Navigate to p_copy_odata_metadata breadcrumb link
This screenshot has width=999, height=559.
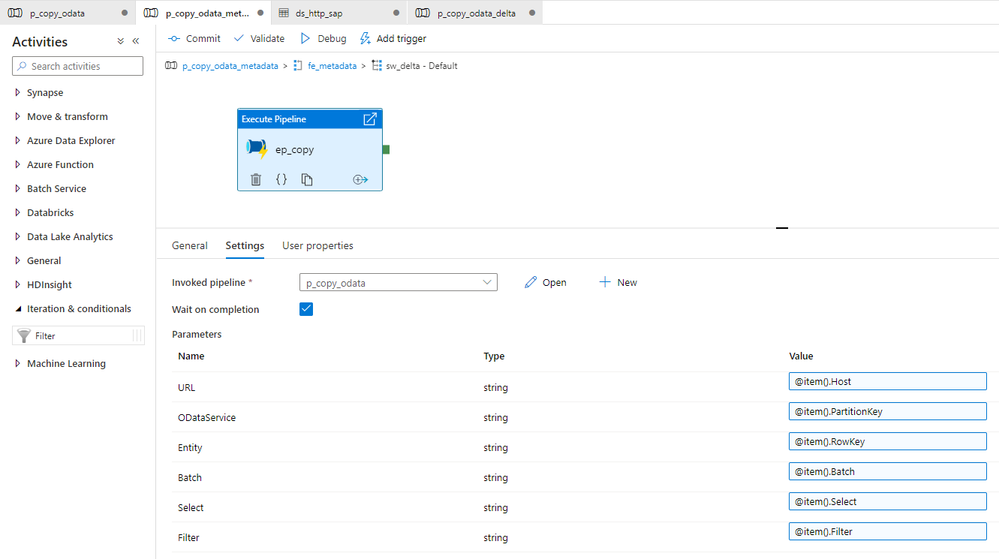click(230, 66)
